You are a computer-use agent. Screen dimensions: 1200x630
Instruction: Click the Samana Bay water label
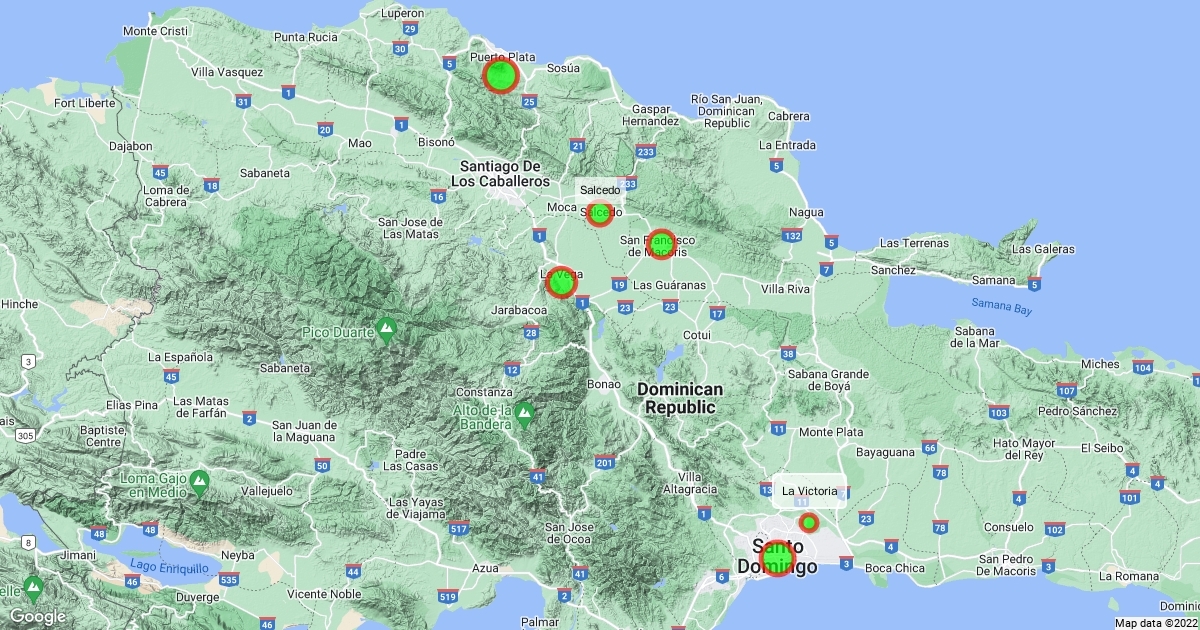tap(1001, 308)
